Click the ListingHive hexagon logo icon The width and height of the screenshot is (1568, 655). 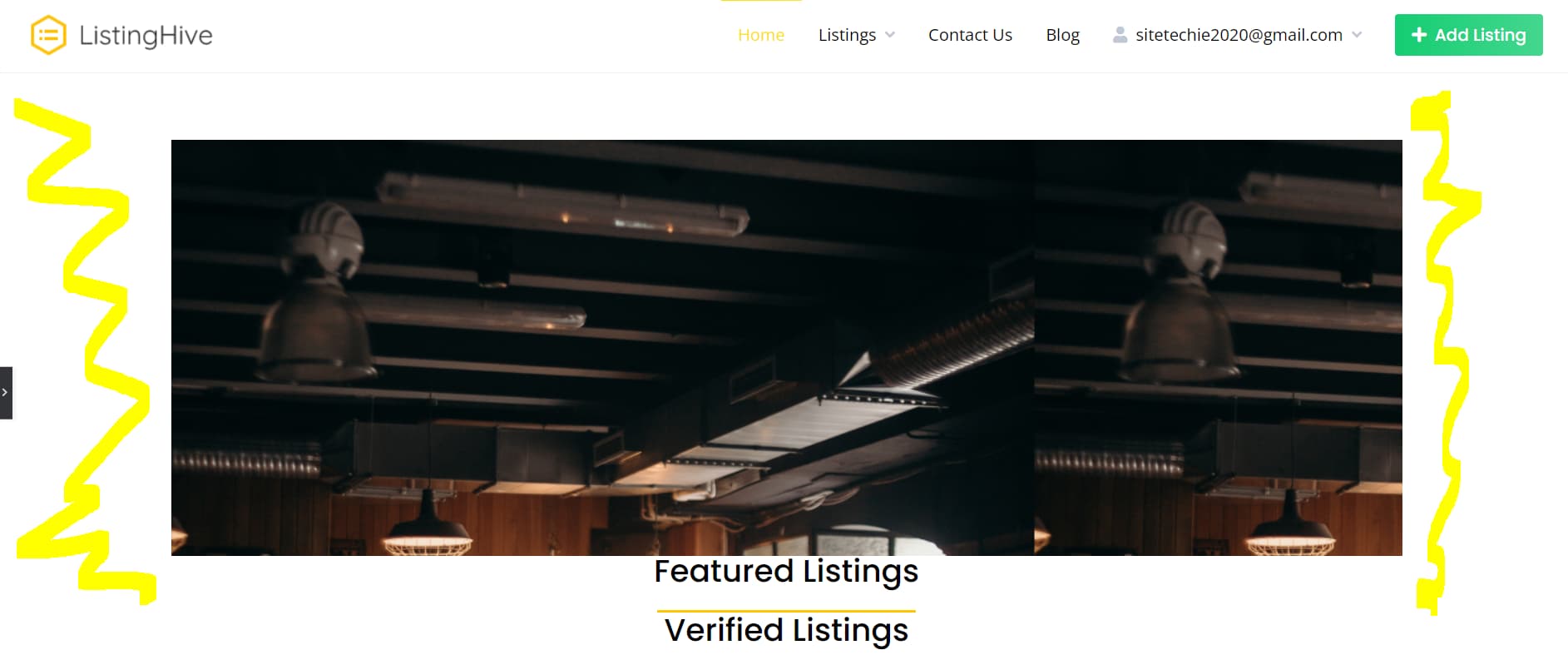[x=48, y=35]
